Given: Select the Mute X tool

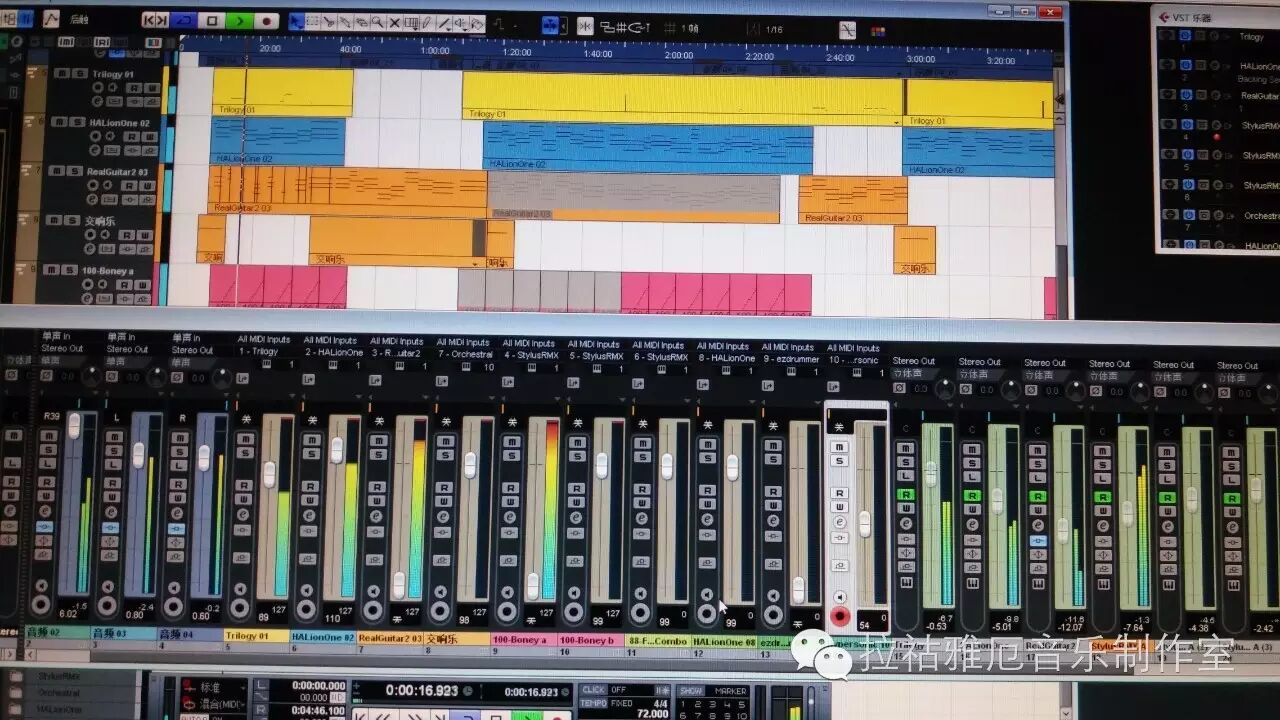Looking at the screenshot, I should [394, 22].
